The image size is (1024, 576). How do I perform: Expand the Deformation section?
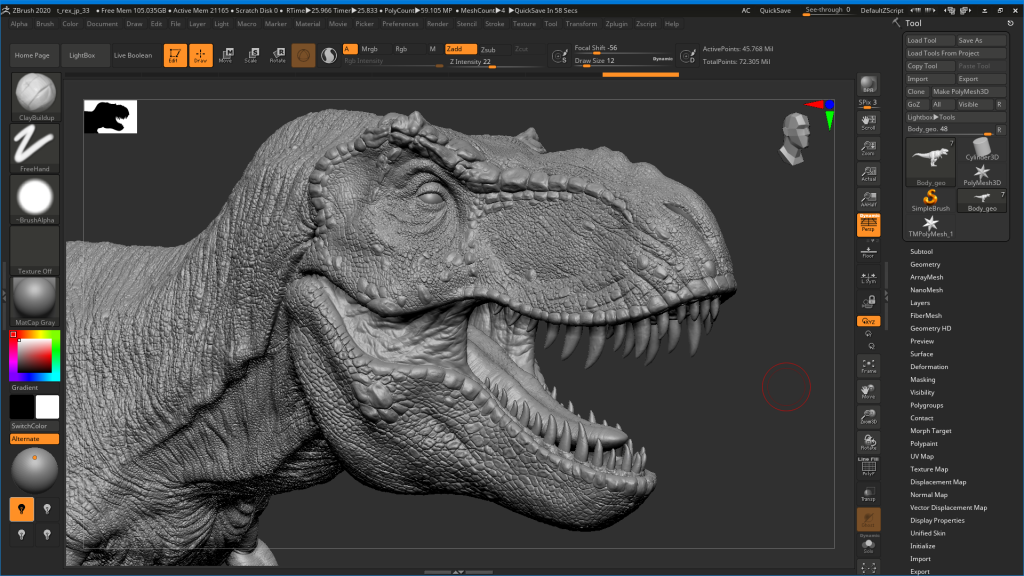coord(929,366)
